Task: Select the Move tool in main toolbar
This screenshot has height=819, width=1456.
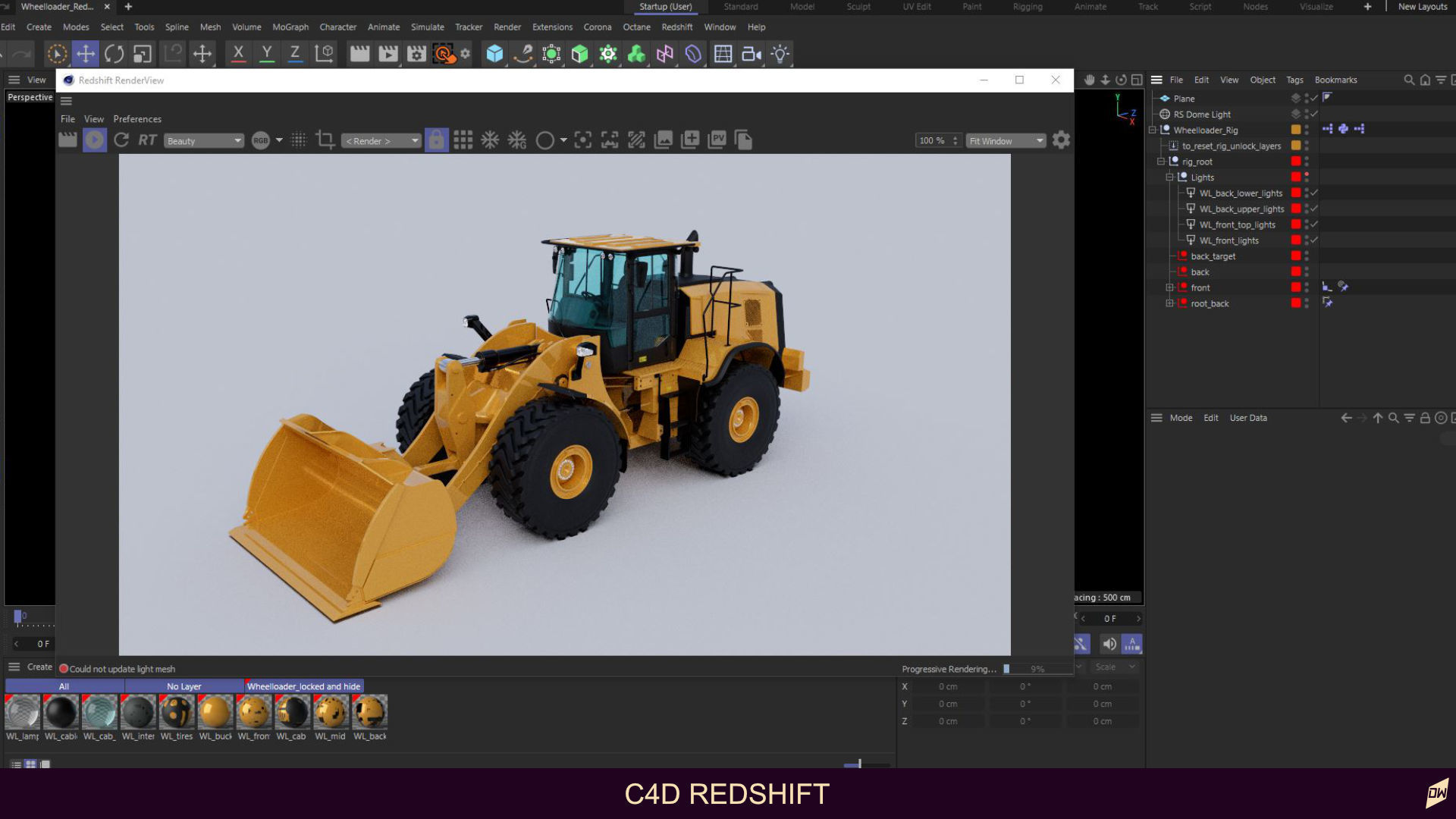Action: tap(86, 54)
